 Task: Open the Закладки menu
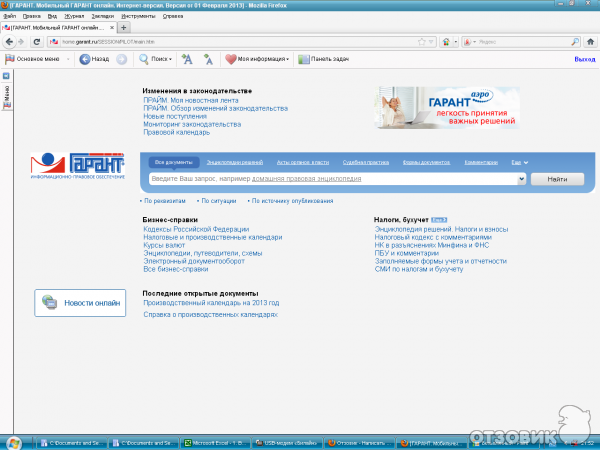click(x=103, y=16)
